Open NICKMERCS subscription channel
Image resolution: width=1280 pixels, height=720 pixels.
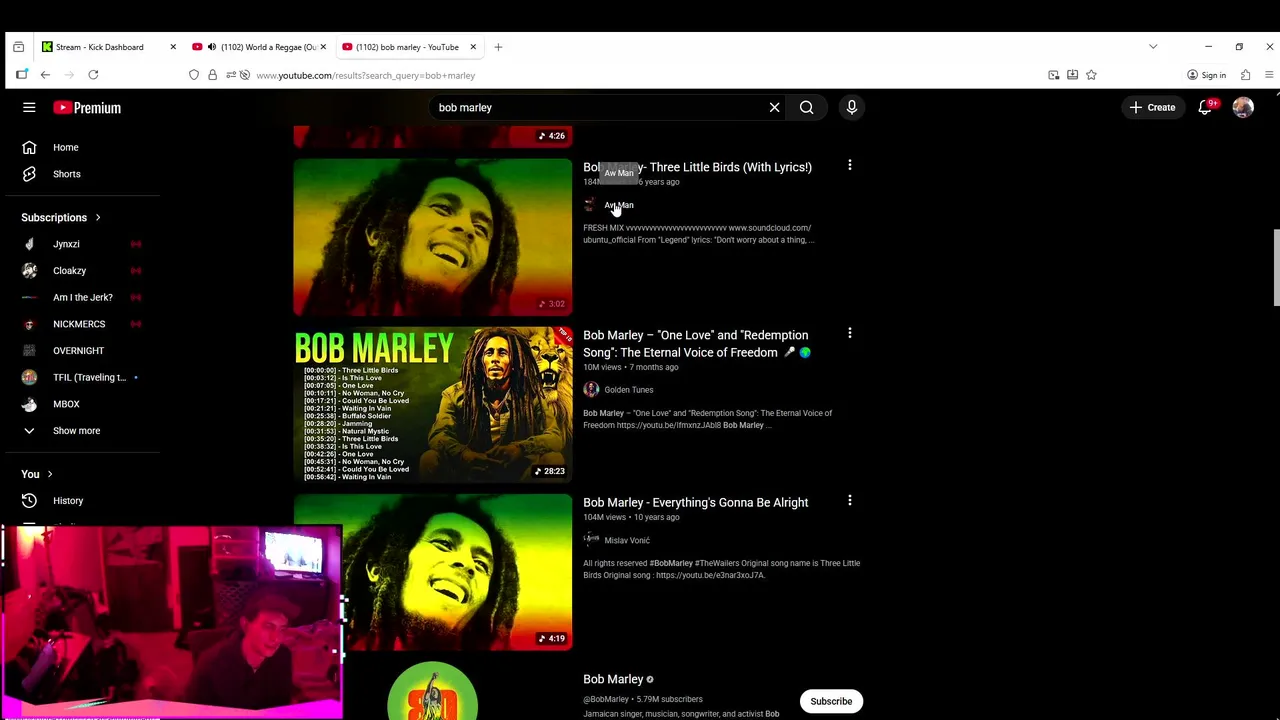pyautogui.click(x=80, y=324)
